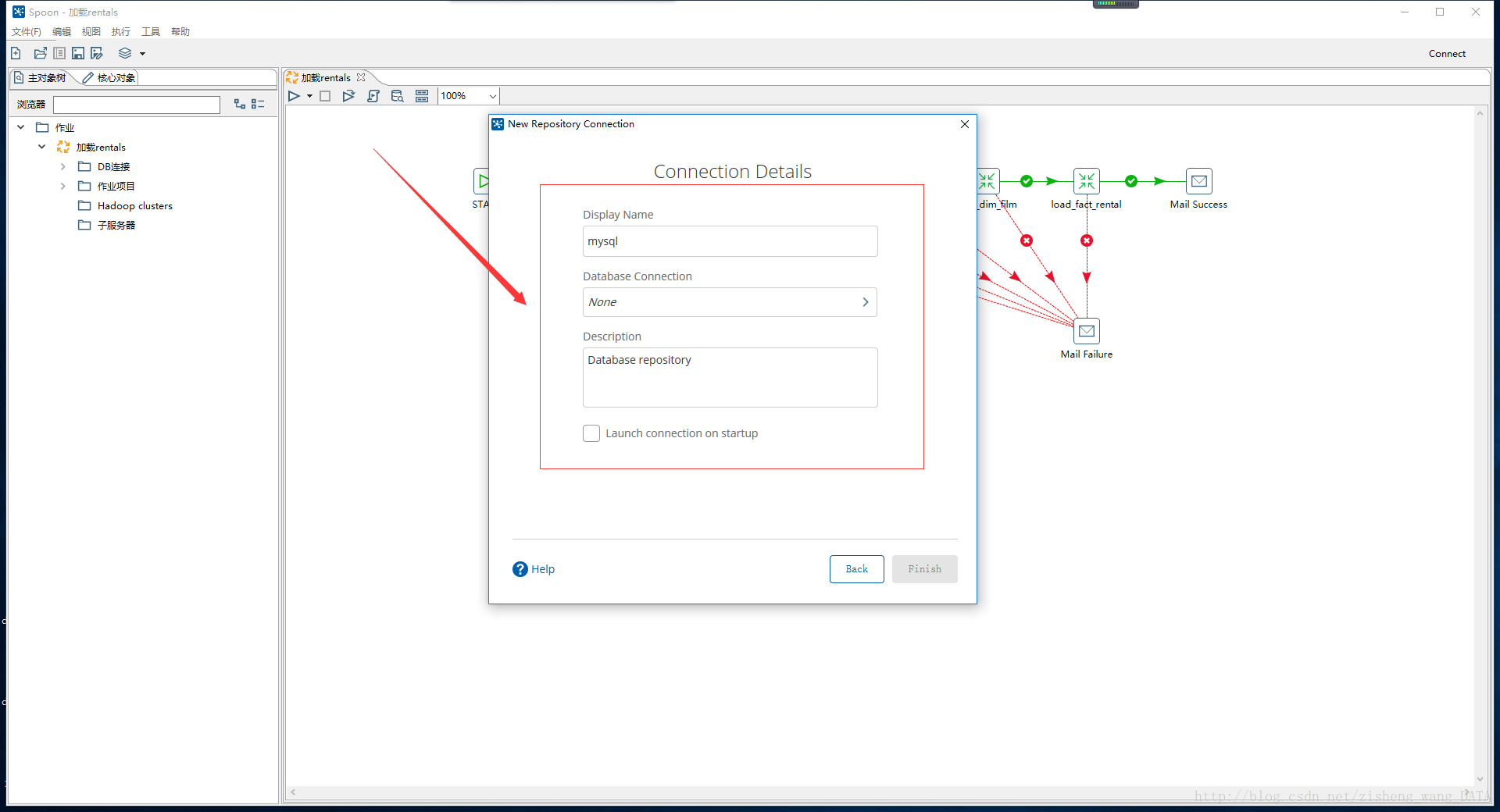Open the Help link

534,569
